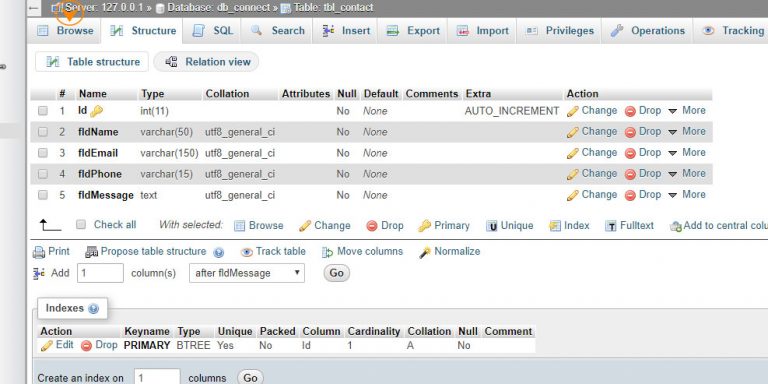Expand More options for Id row
Screen dimensions: 768x384
click(x=687, y=110)
